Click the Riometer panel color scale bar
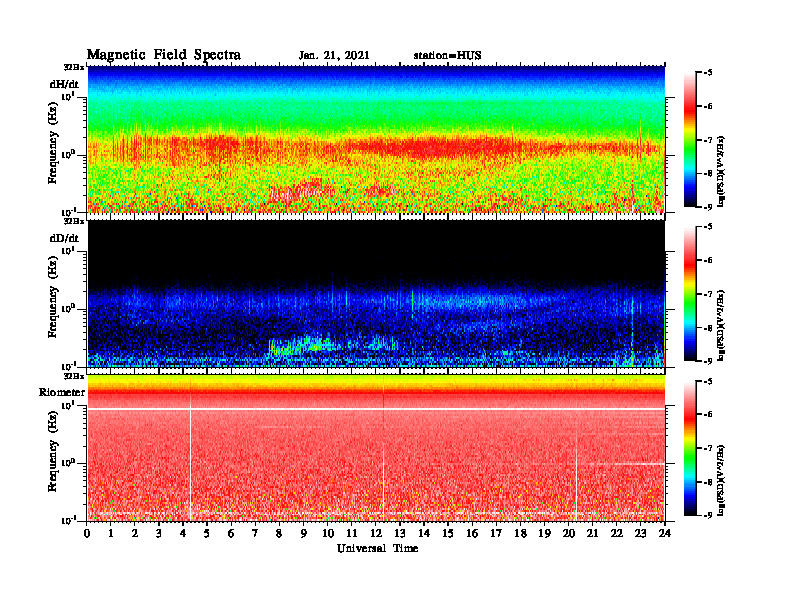The height and width of the screenshot is (612, 792). [690, 448]
